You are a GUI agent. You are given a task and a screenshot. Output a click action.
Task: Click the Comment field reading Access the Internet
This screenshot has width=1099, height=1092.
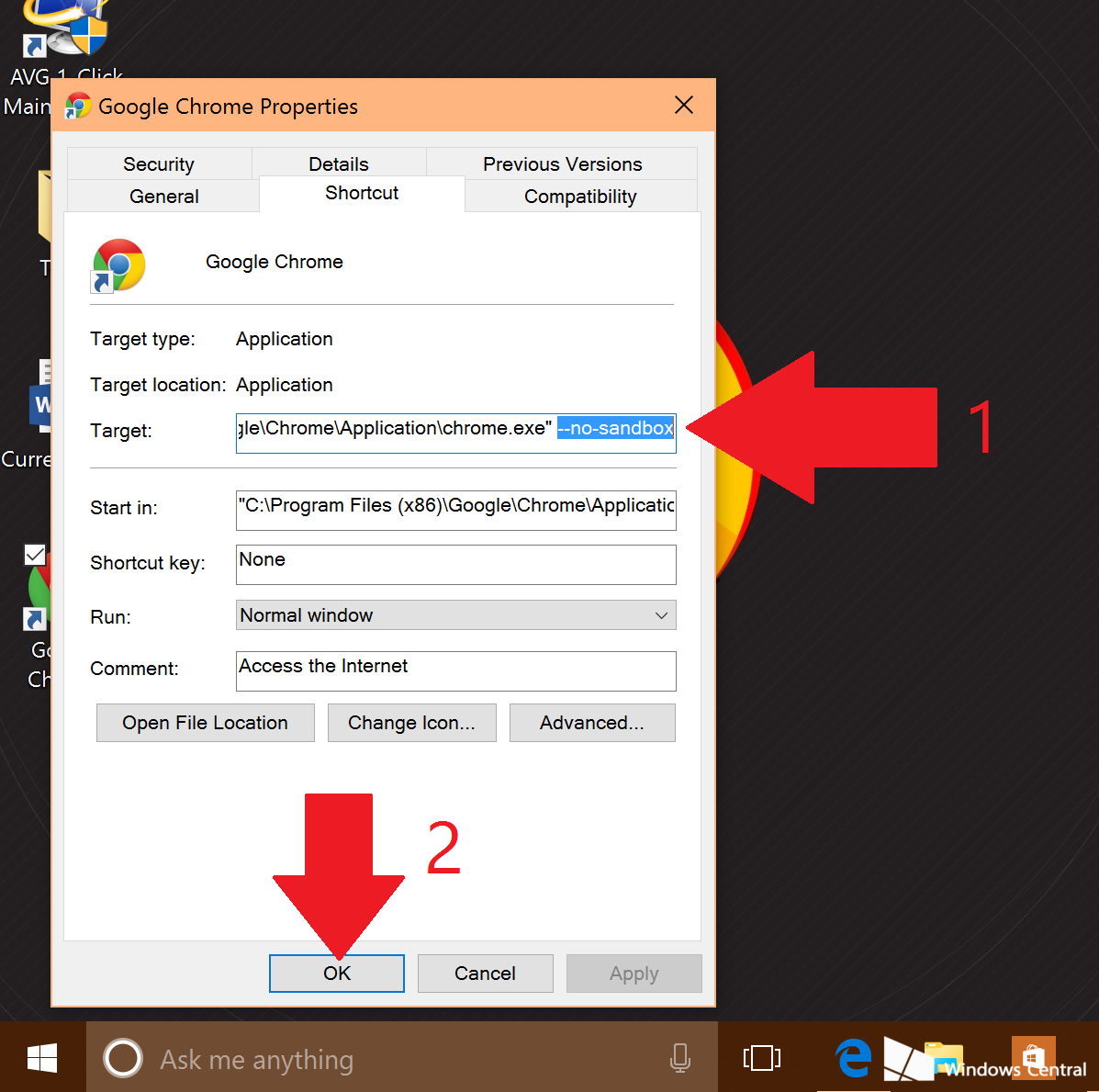[455, 671]
